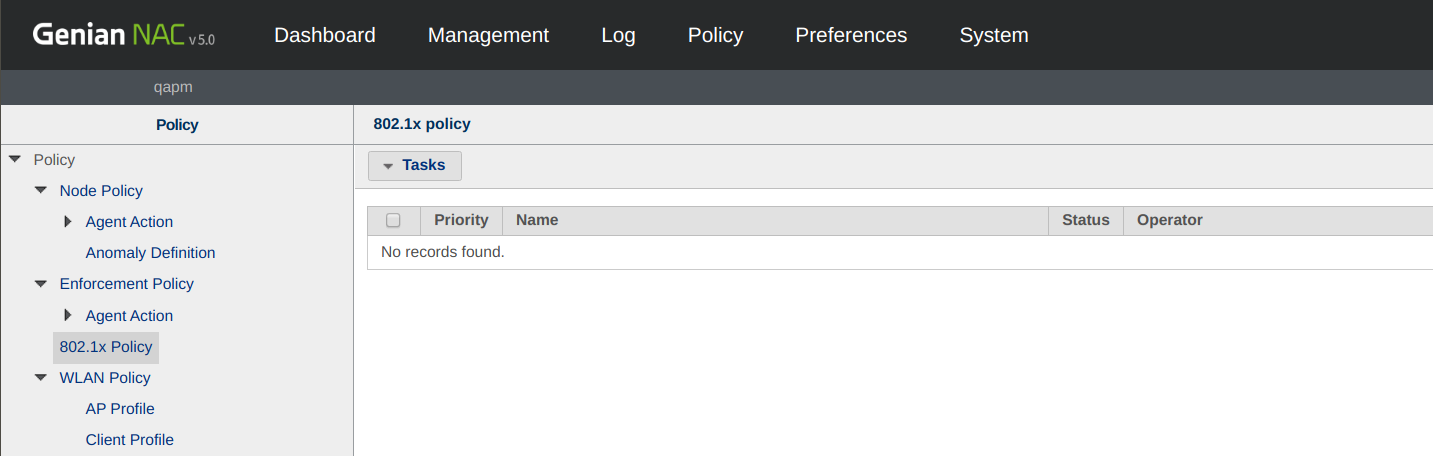The width and height of the screenshot is (1433, 456).
Task: Open Preferences in the top navigation
Action: [851, 35]
